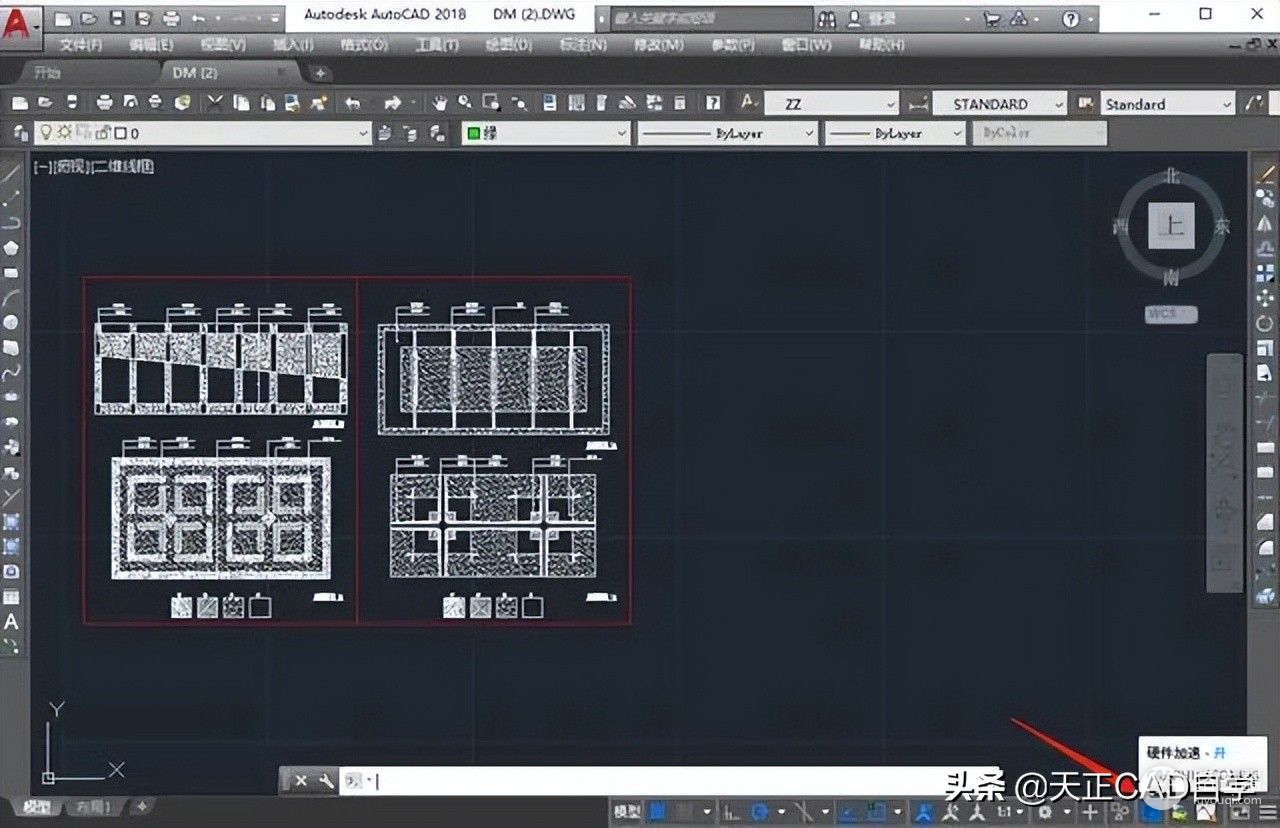1280x828 pixels.
Task: Open the STANDARD dimension style dropdown
Action: tap(1058, 104)
